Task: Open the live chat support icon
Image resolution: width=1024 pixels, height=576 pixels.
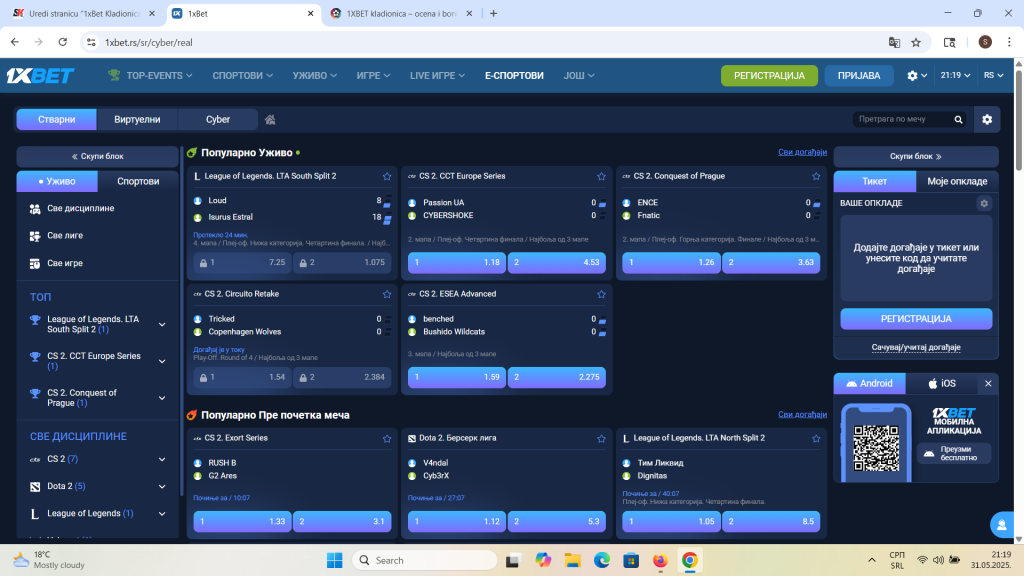Action: coord(1002,524)
